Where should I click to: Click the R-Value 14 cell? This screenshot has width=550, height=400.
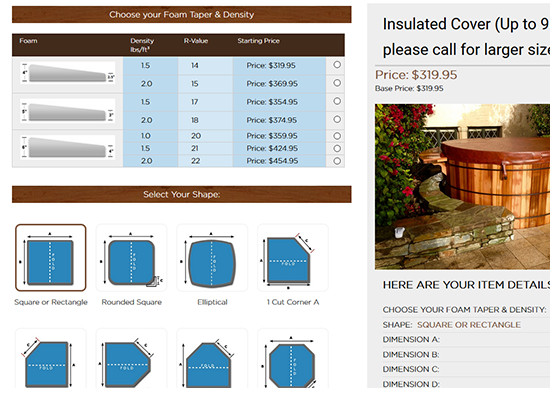click(x=205, y=66)
